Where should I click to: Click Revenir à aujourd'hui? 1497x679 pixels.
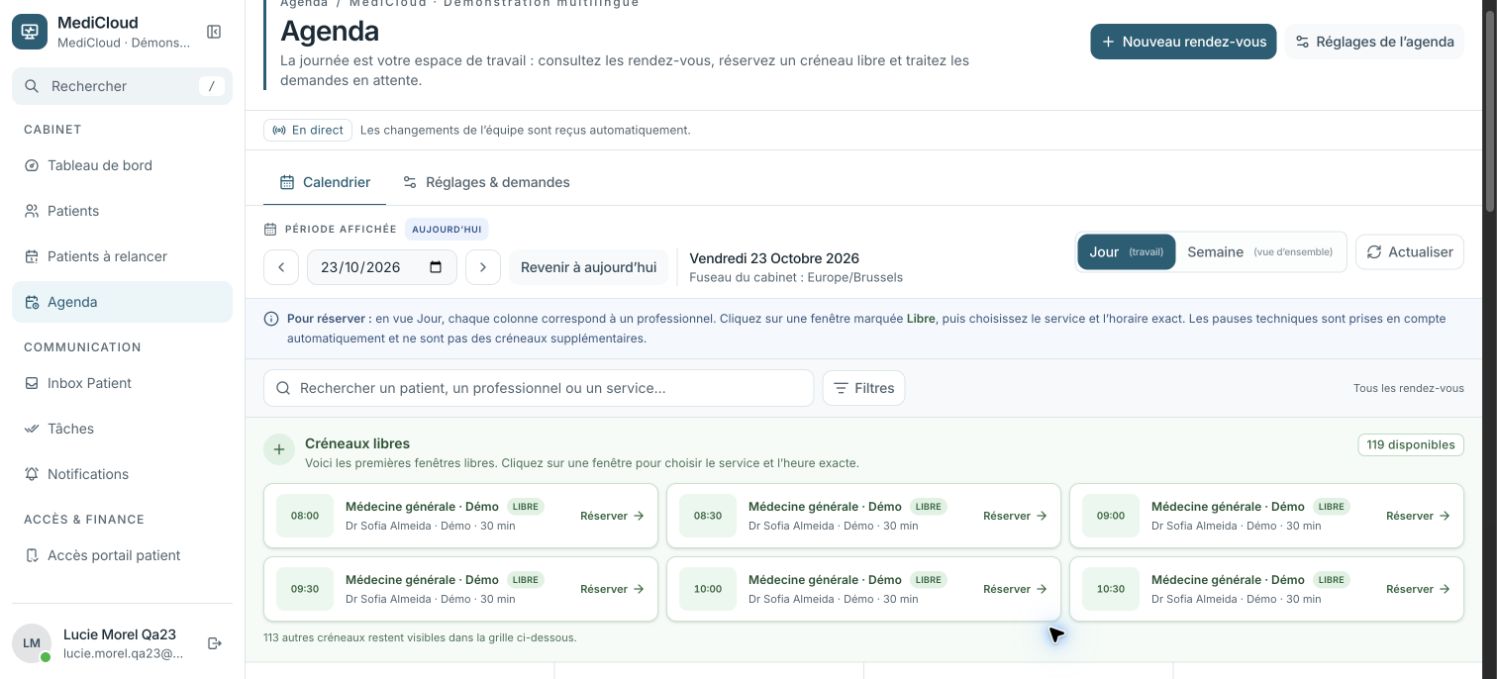pos(588,267)
